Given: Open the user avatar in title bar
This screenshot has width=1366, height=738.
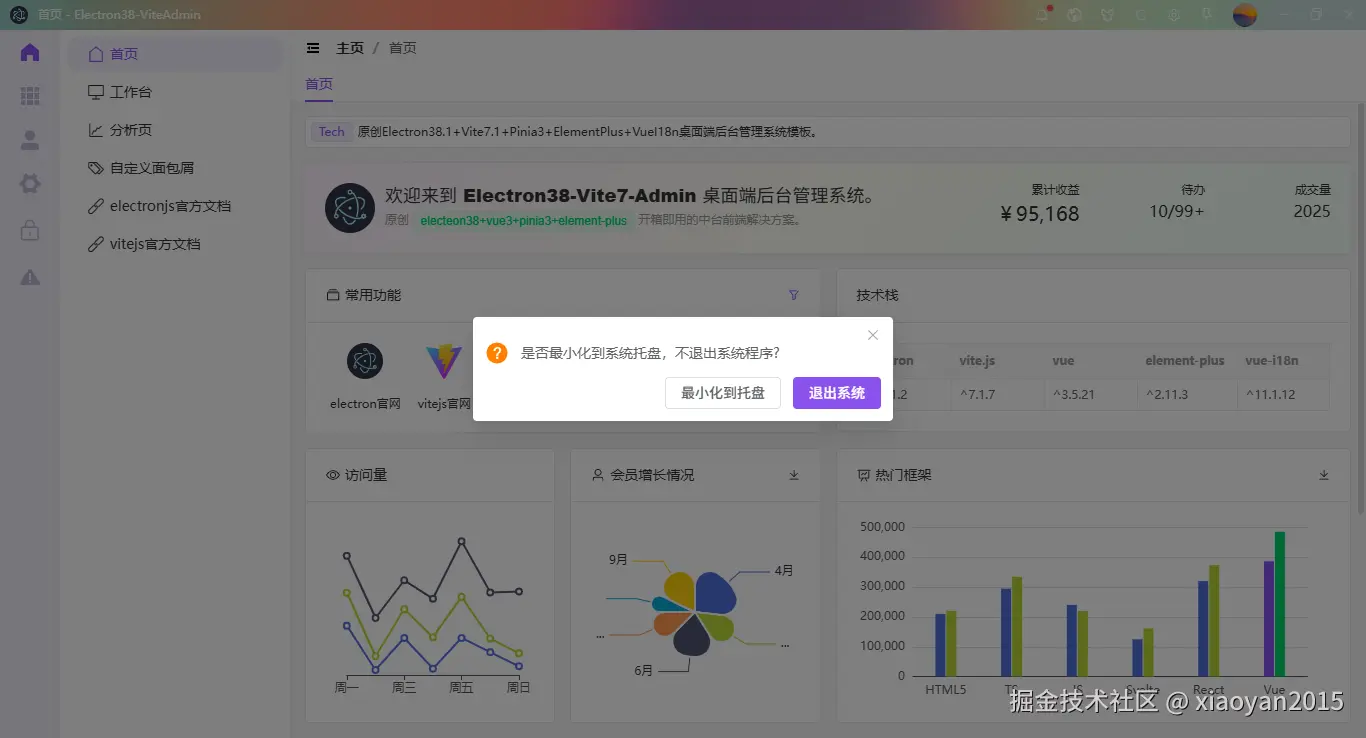Looking at the screenshot, I should 1244,15.
